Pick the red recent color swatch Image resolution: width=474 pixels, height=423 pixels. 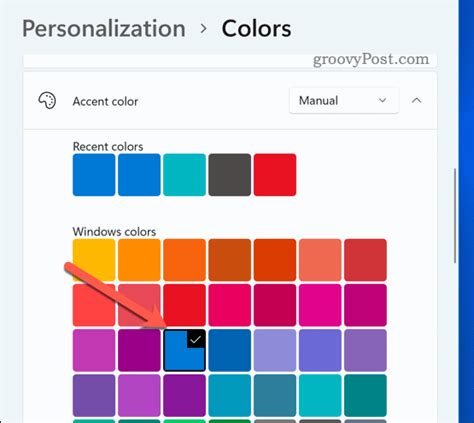(275, 175)
